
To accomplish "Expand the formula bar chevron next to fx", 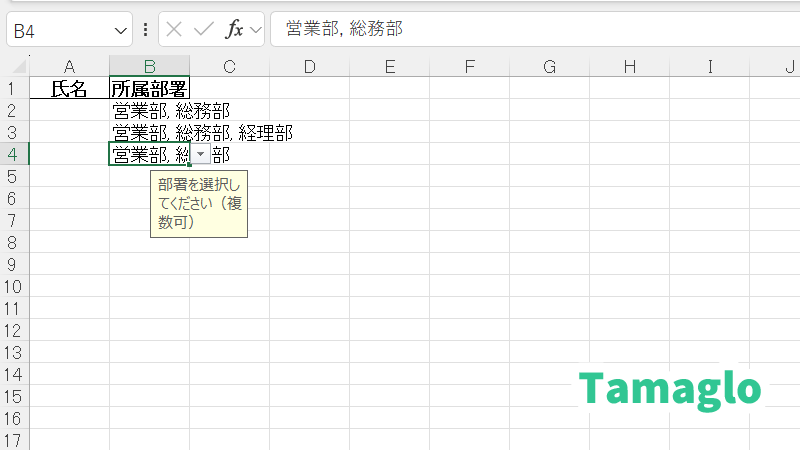I will pos(256,30).
